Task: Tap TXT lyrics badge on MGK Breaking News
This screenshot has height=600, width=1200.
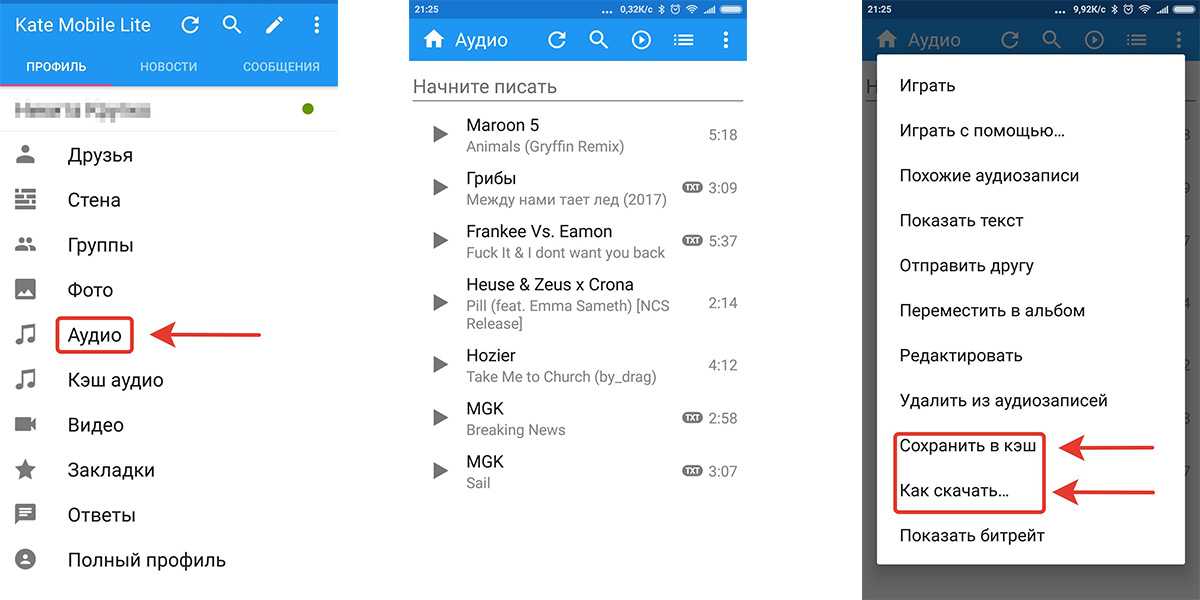Action: coord(692,417)
